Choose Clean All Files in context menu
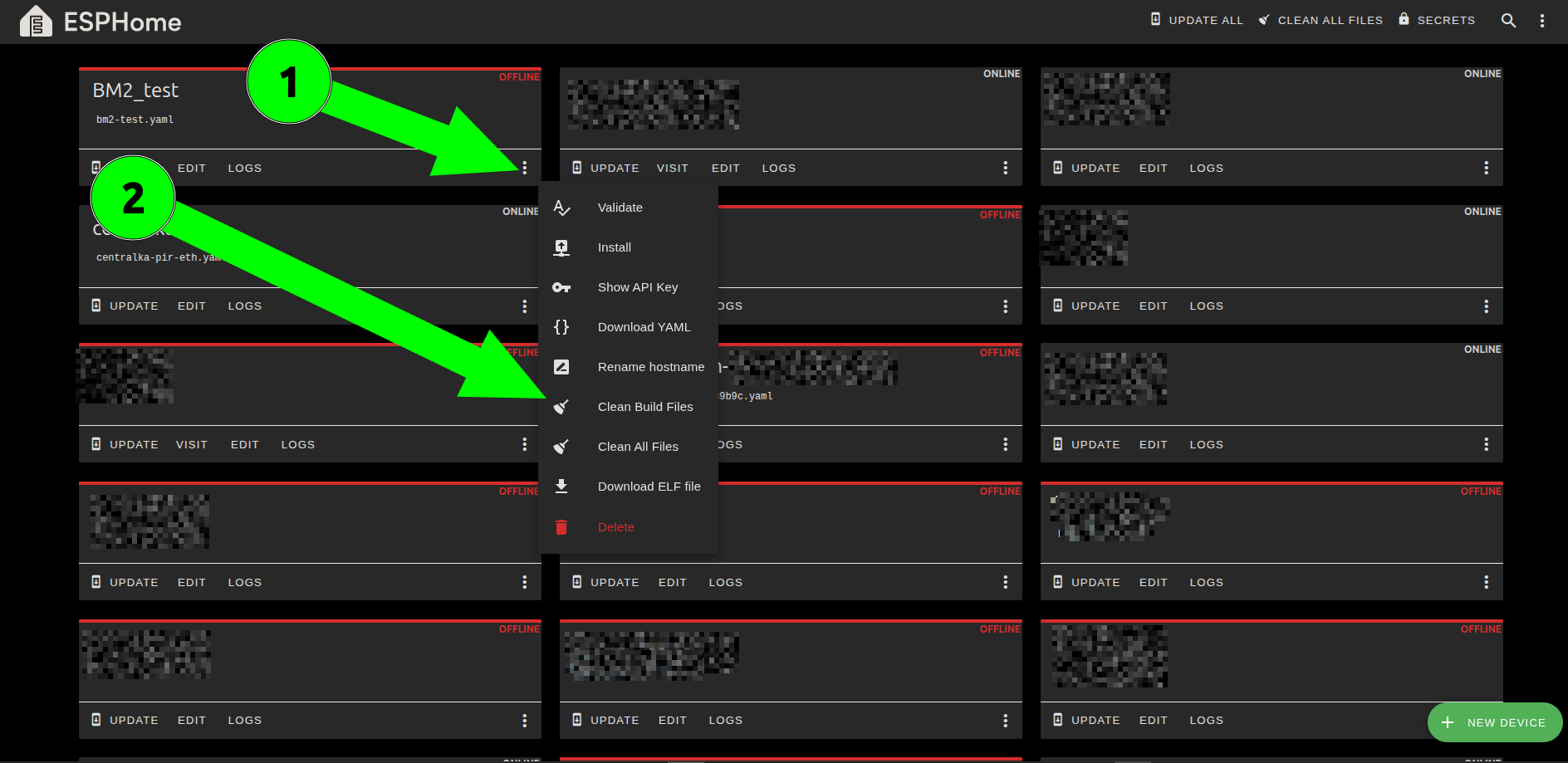Screen dimensions: 1568x763 click(638, 447)
